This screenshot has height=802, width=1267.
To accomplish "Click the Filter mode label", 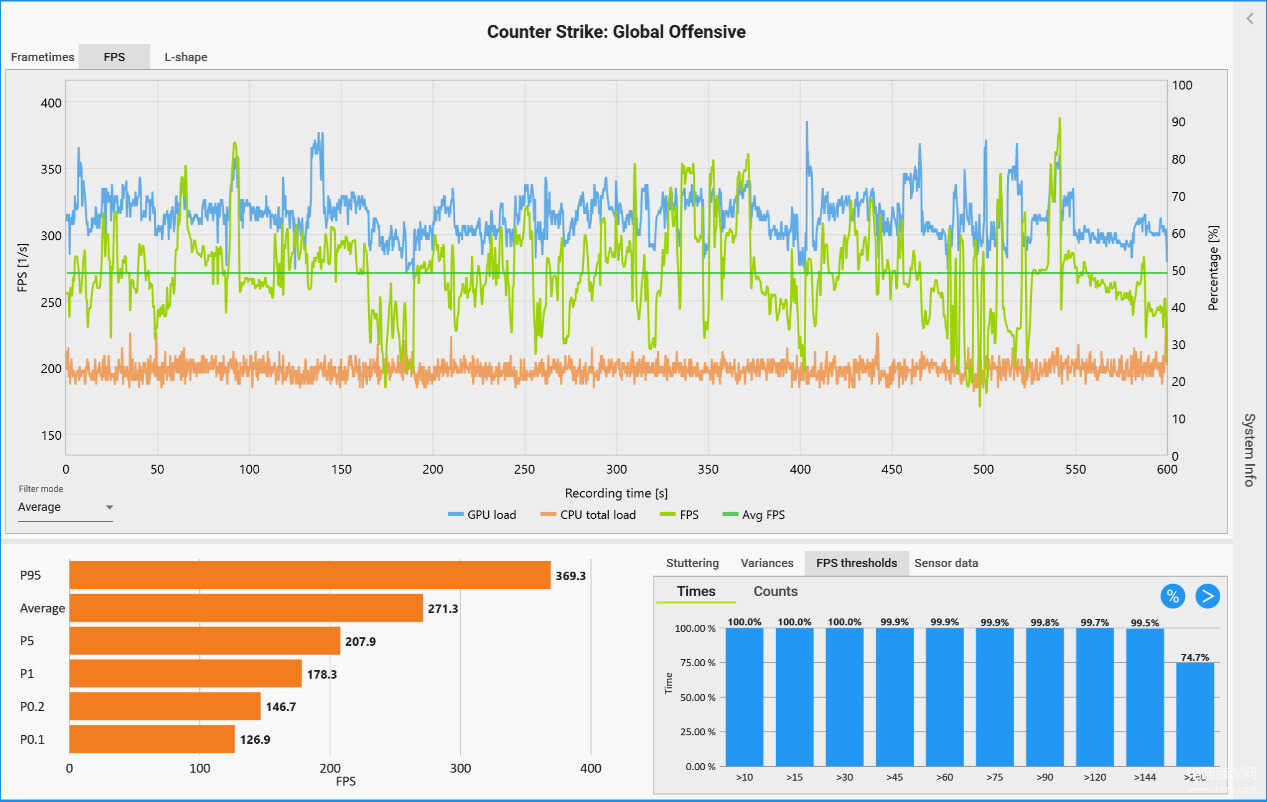I will 40,489.
